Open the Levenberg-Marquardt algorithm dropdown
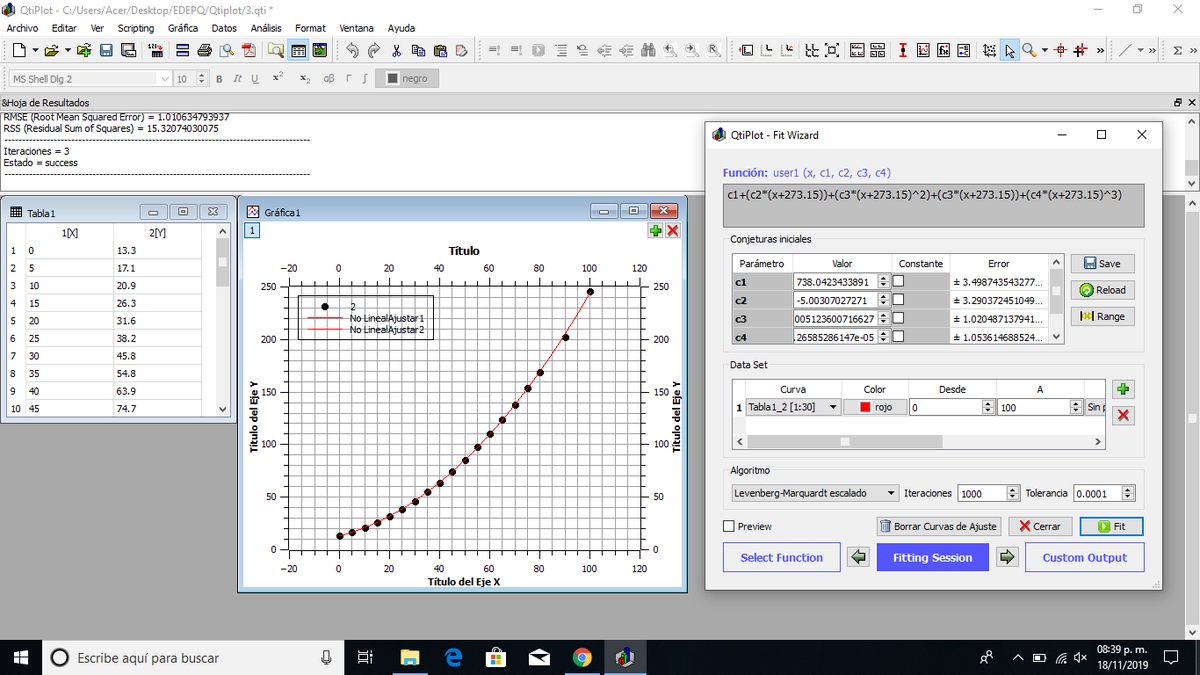Image resolution: width=1200 pixels, height=675 pixels. tap(815, 493)
